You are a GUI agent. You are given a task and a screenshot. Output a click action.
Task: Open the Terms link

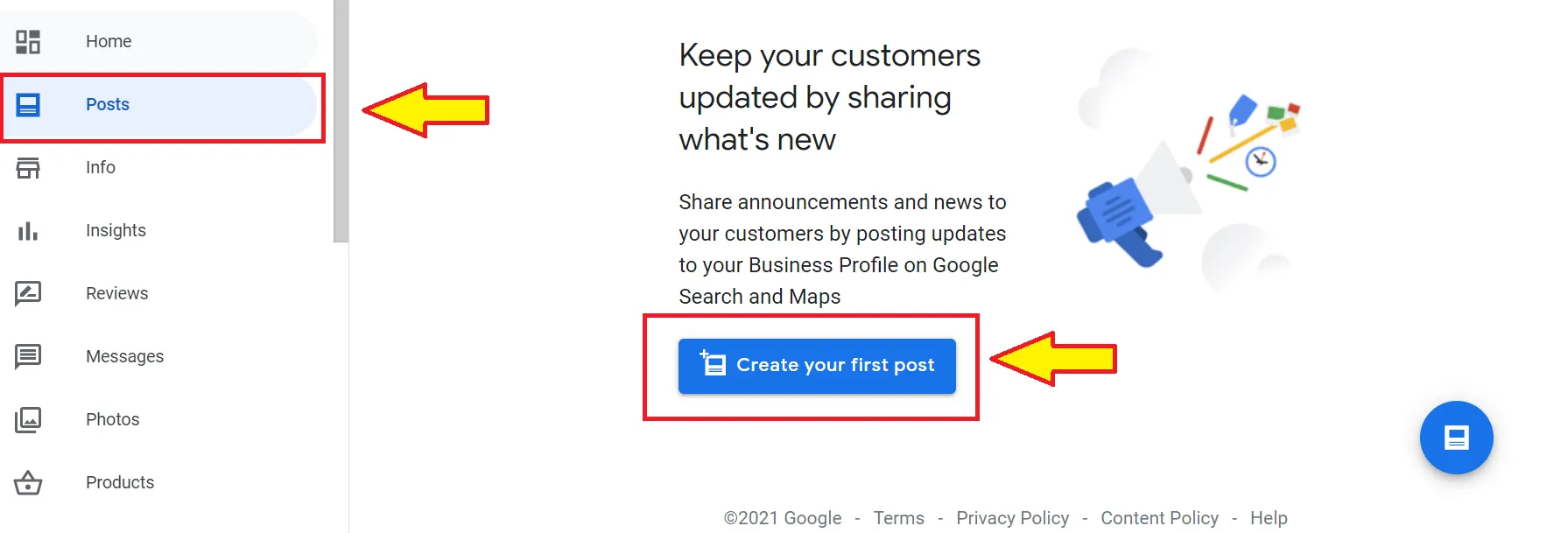point(898,518)
